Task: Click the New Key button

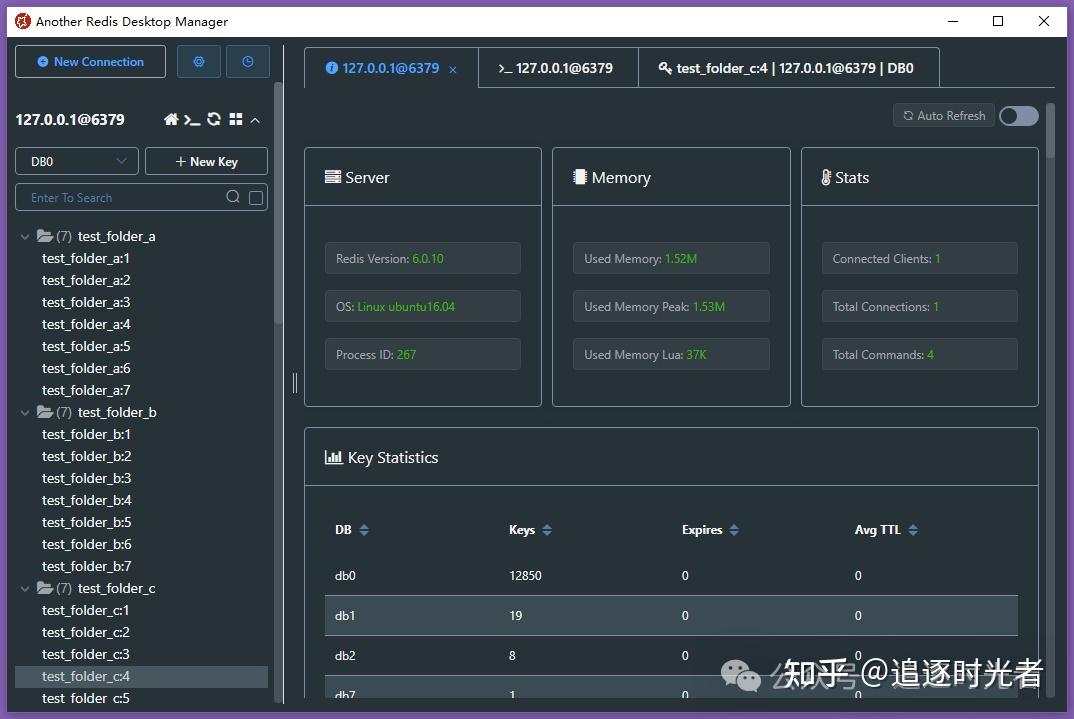Action: pyautogui.click(x=206, y=162)
